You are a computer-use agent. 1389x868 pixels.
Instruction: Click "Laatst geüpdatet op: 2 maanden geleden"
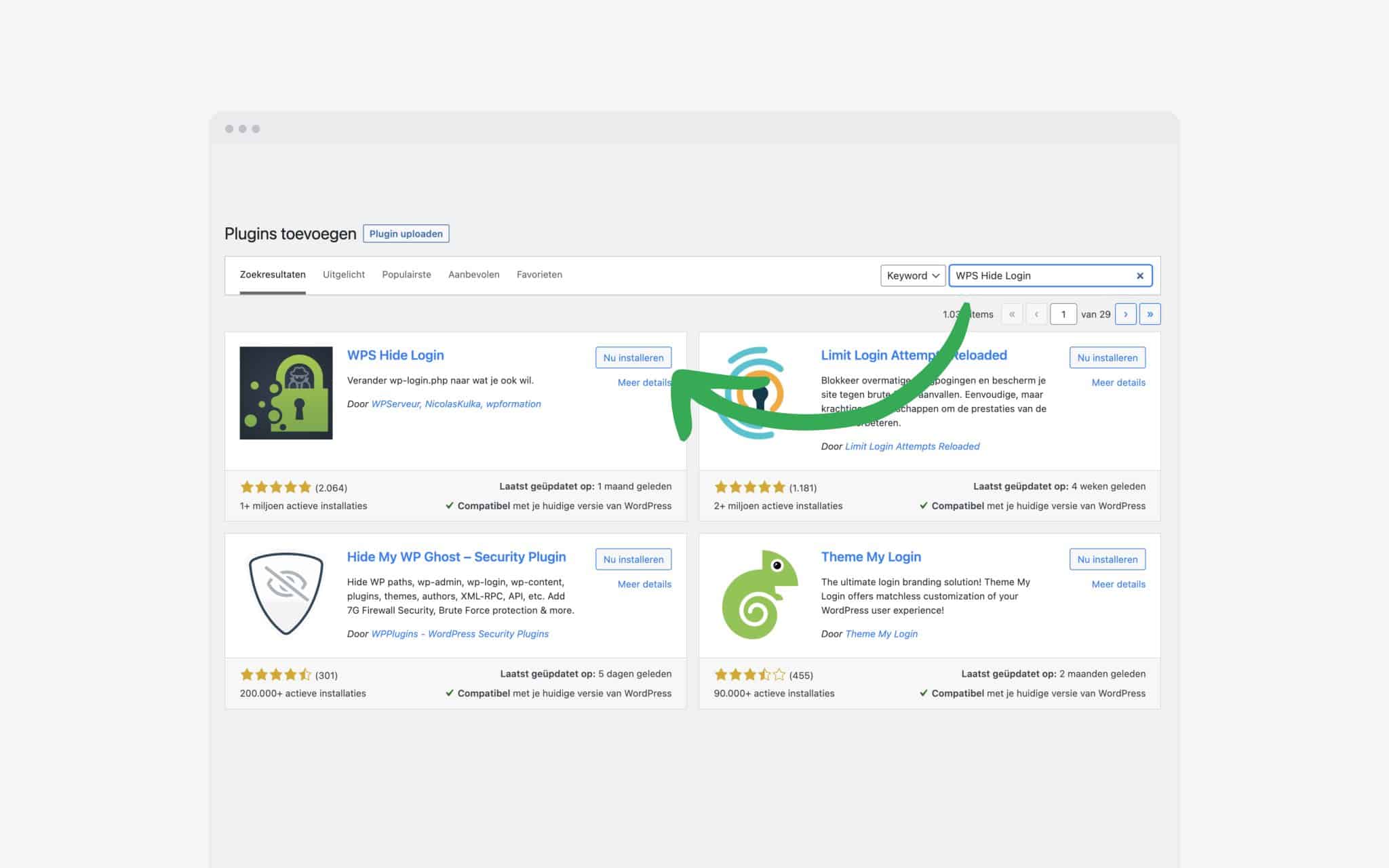(x=1053, y=673)
